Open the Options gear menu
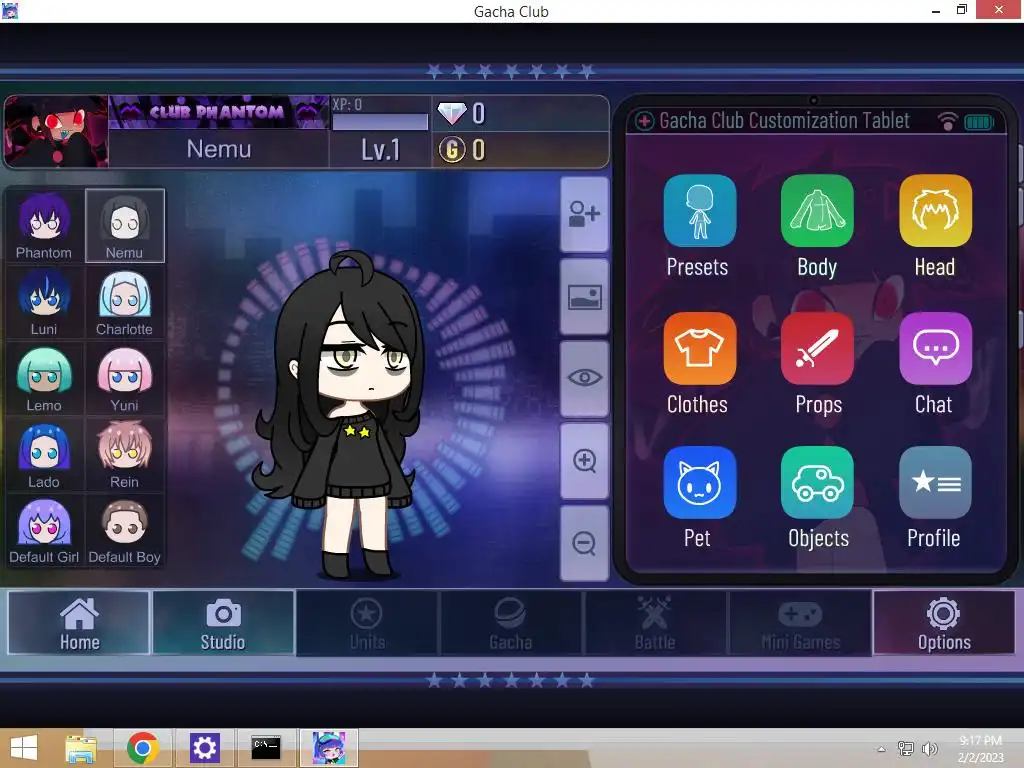This screenshot has height=768, width=1024. (944, 623)
